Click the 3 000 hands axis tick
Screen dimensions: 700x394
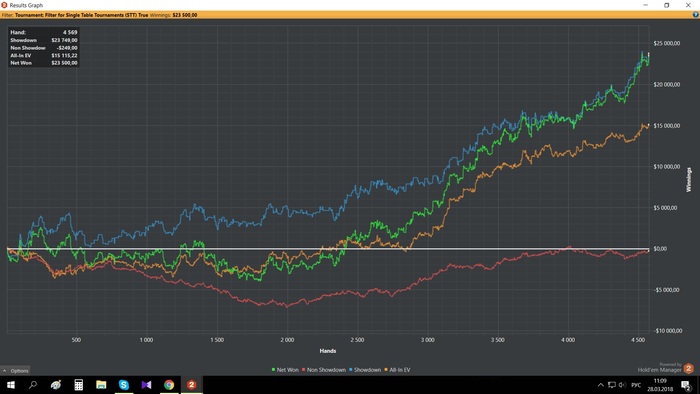click(x=428, y=340)
